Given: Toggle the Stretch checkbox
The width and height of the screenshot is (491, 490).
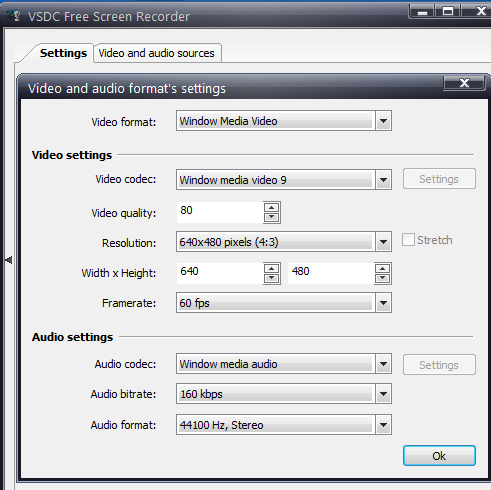Looking at the screenshot, I should coord(408,240).
